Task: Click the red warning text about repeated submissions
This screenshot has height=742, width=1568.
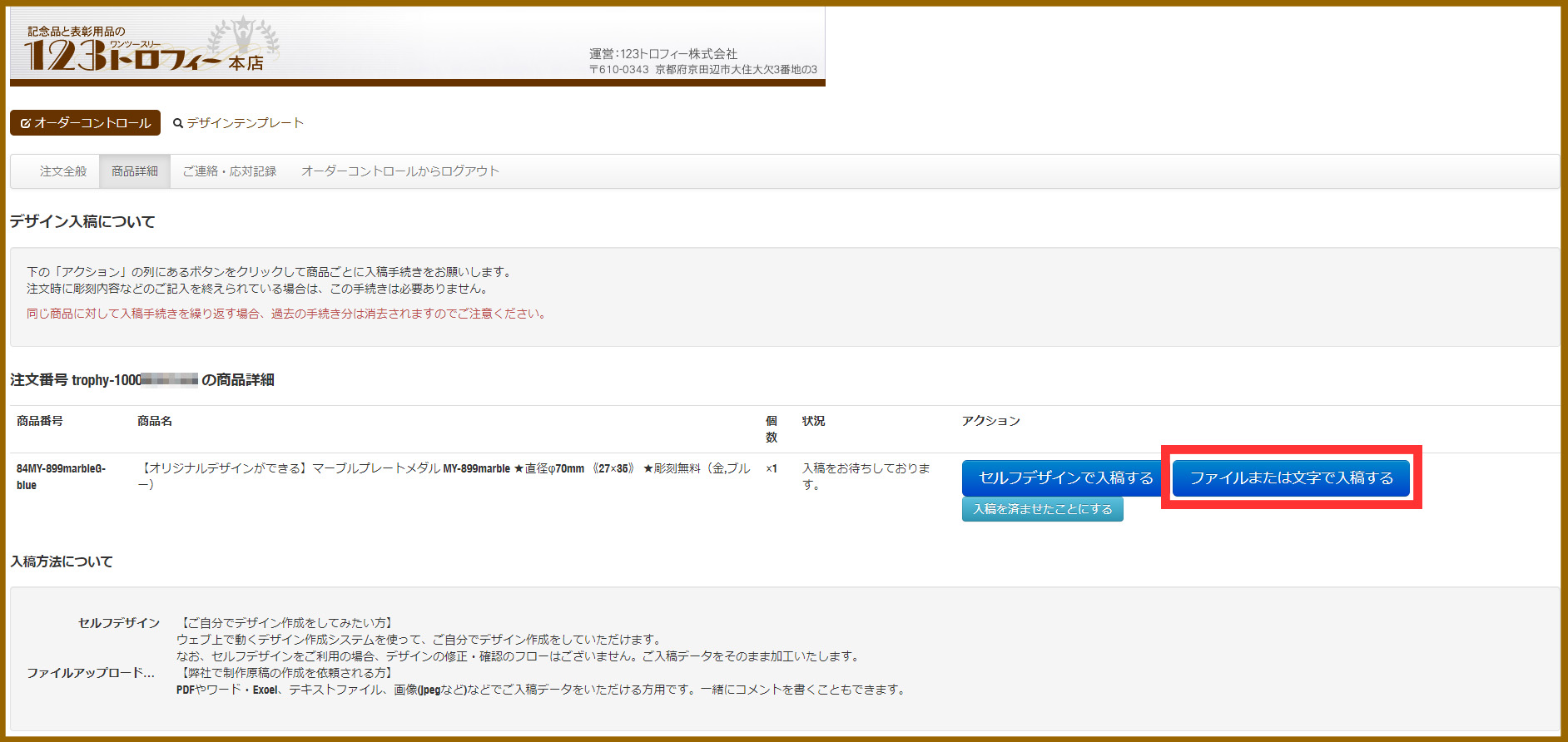Action: [x=287, y=314]
